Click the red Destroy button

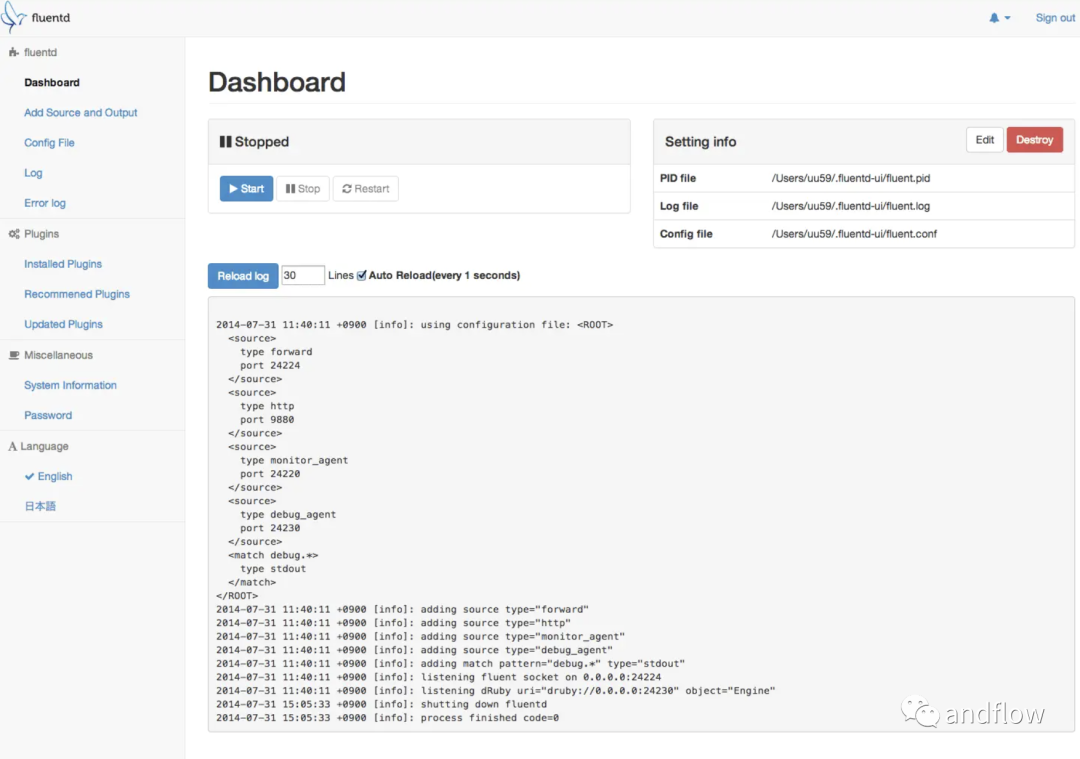pyautogui.click(x=1034, y=140)
